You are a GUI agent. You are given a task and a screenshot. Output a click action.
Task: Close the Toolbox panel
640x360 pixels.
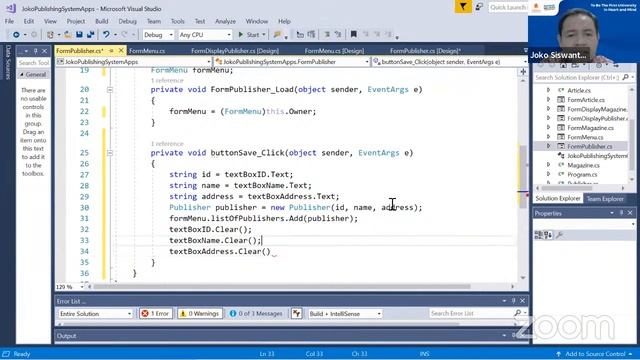pyautogui.click(x=44, y=51)
